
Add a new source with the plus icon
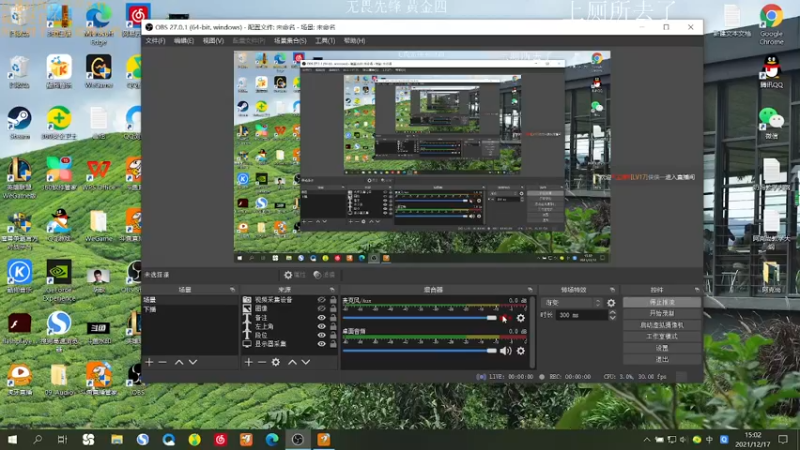pos(248,362)
